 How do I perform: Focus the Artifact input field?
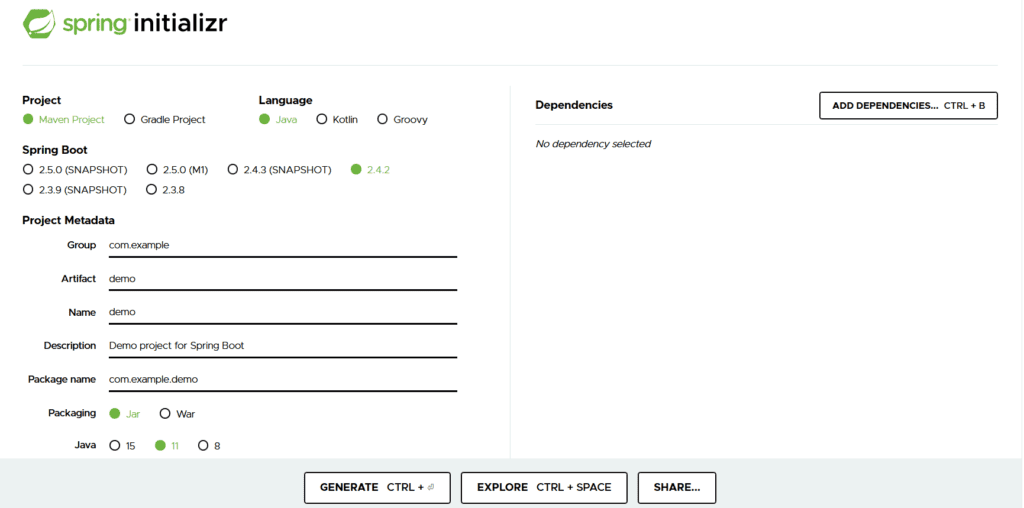[282, 279]
